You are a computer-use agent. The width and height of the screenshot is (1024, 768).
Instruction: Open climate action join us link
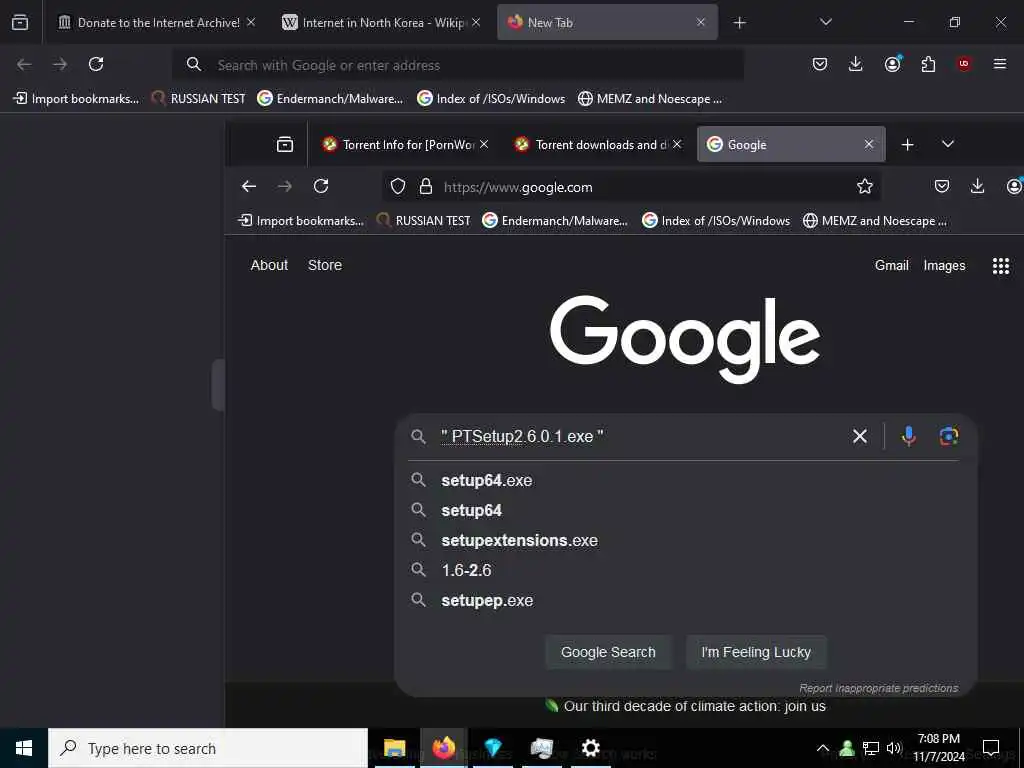pos(694,706)
